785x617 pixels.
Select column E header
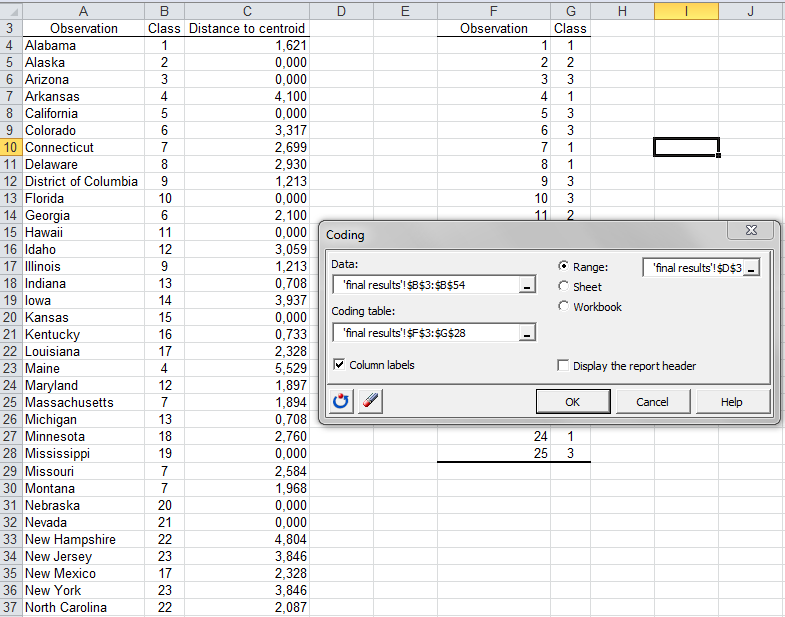point(406,11)
